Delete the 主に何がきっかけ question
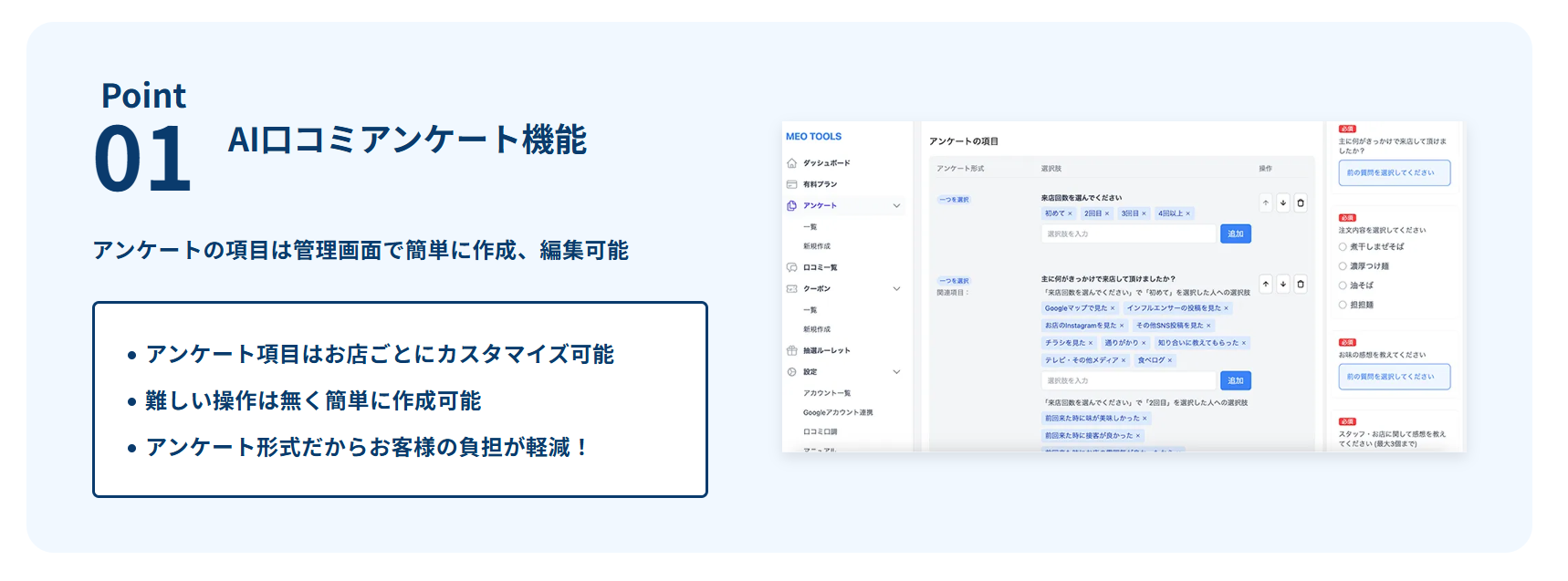The width and height of the screenshot is (1568, 581). pos(1301,284)
